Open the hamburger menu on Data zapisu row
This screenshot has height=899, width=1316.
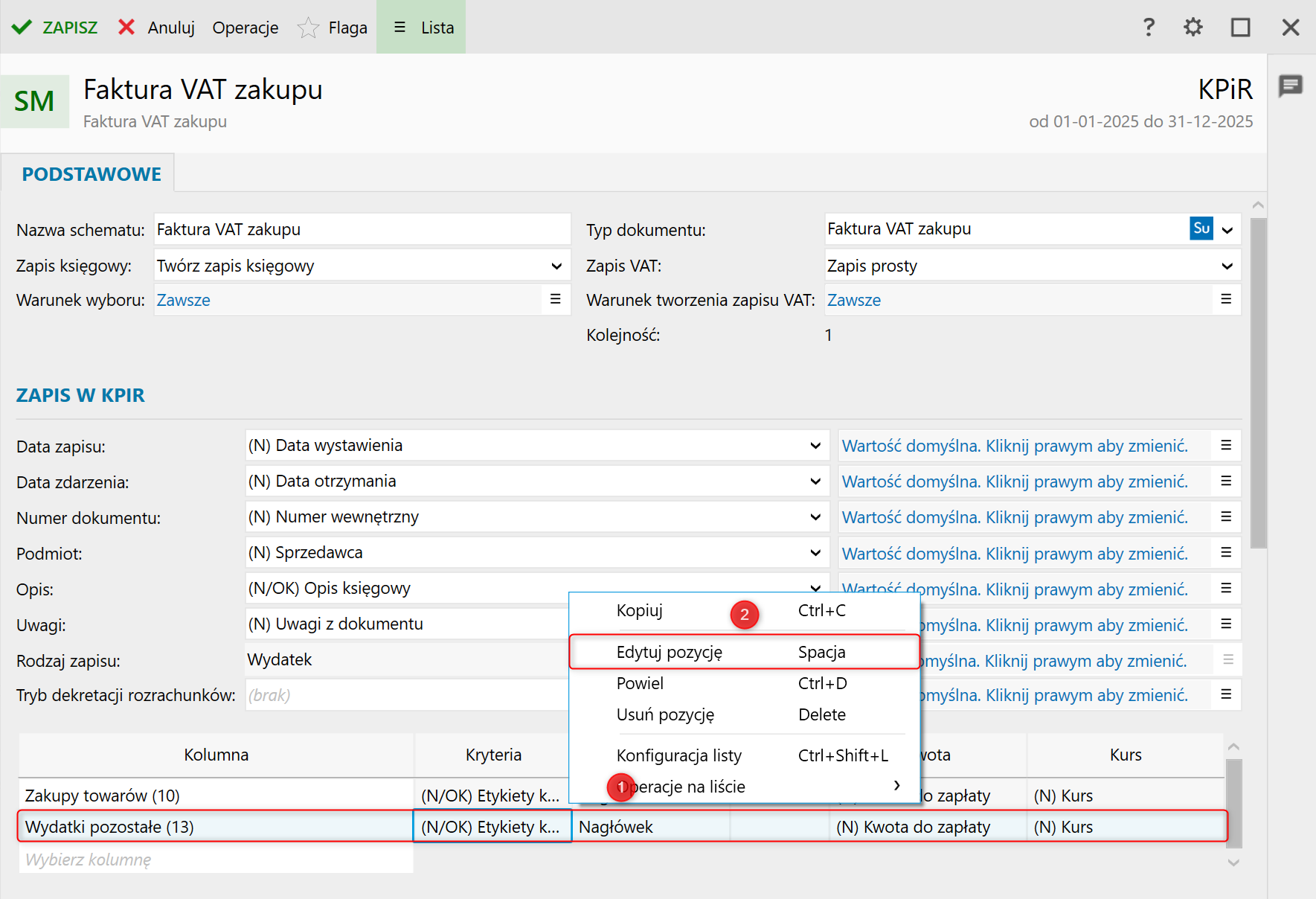tap(1226, 446)
